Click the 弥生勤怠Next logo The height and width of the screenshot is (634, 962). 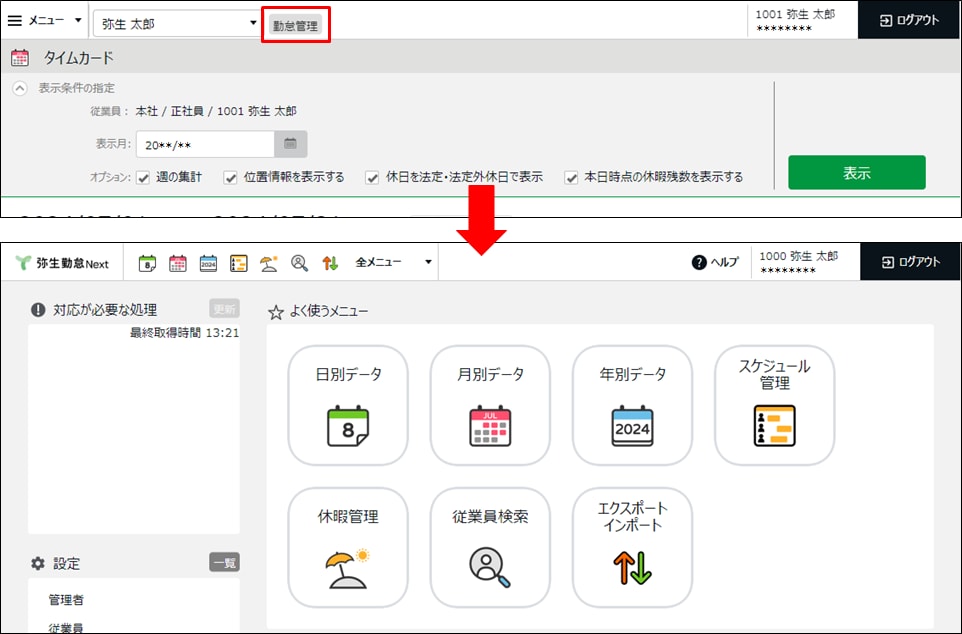(62, 263)
